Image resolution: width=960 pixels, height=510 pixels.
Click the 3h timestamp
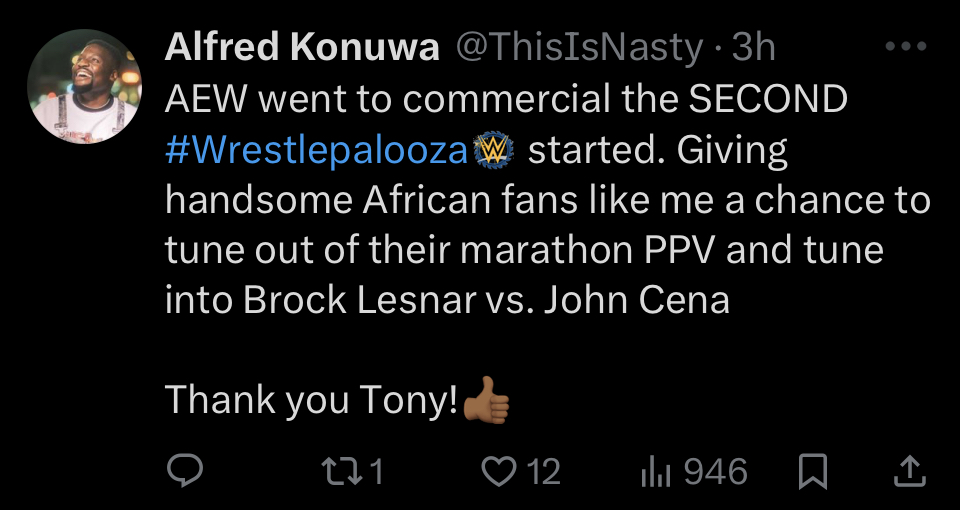pos(753,47)
